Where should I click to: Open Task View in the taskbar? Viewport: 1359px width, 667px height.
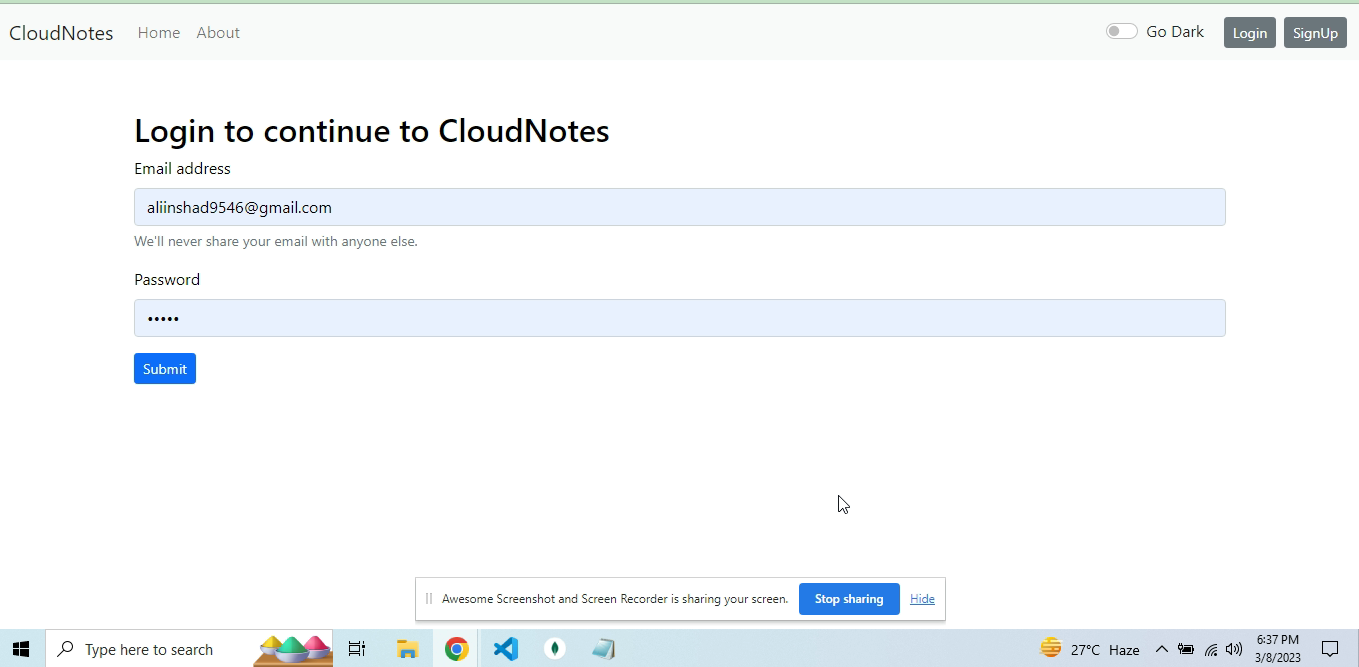click(x=357, y=649)
